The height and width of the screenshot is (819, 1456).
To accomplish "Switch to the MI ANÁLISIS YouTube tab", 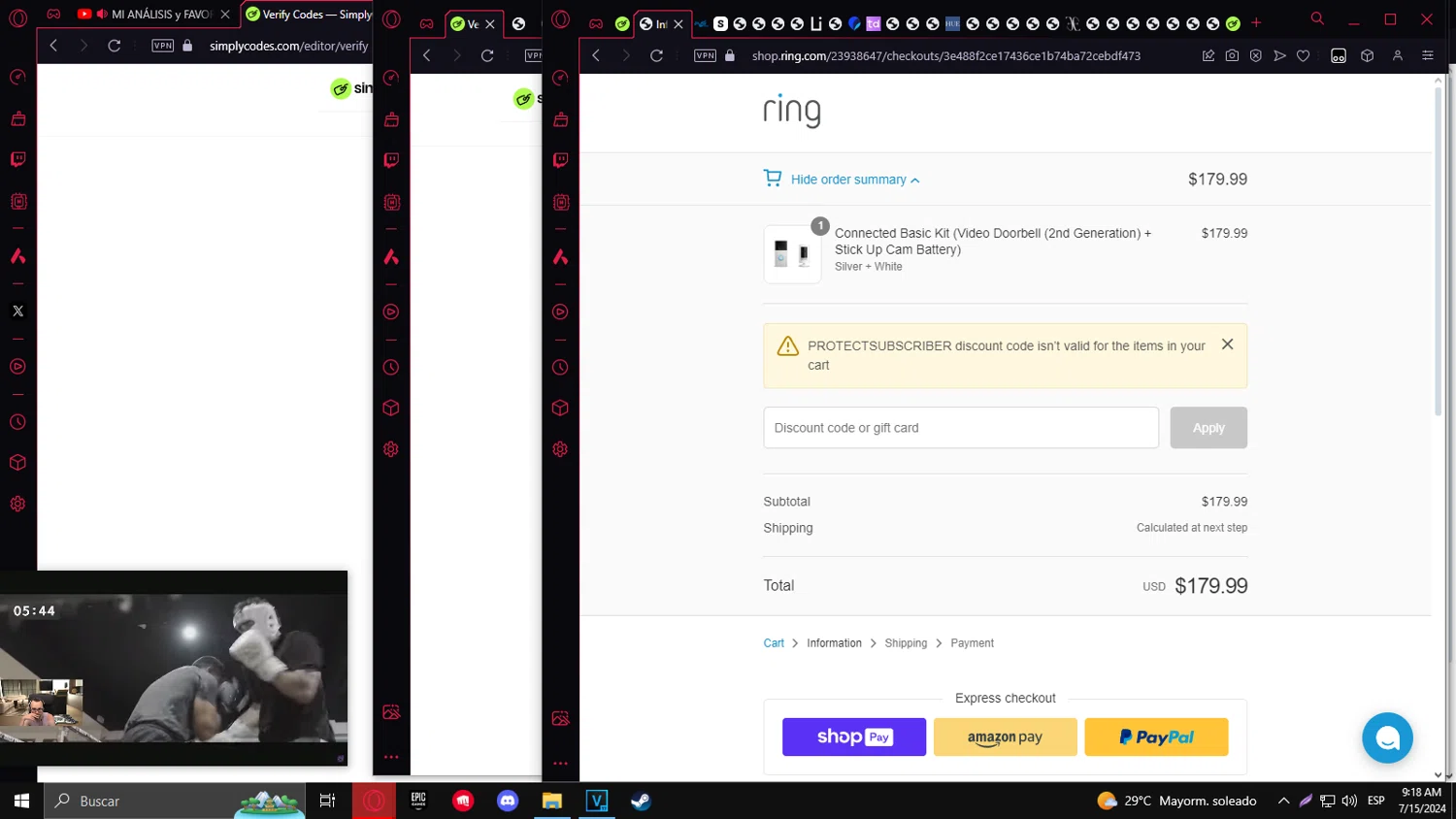I will point(152,14).
